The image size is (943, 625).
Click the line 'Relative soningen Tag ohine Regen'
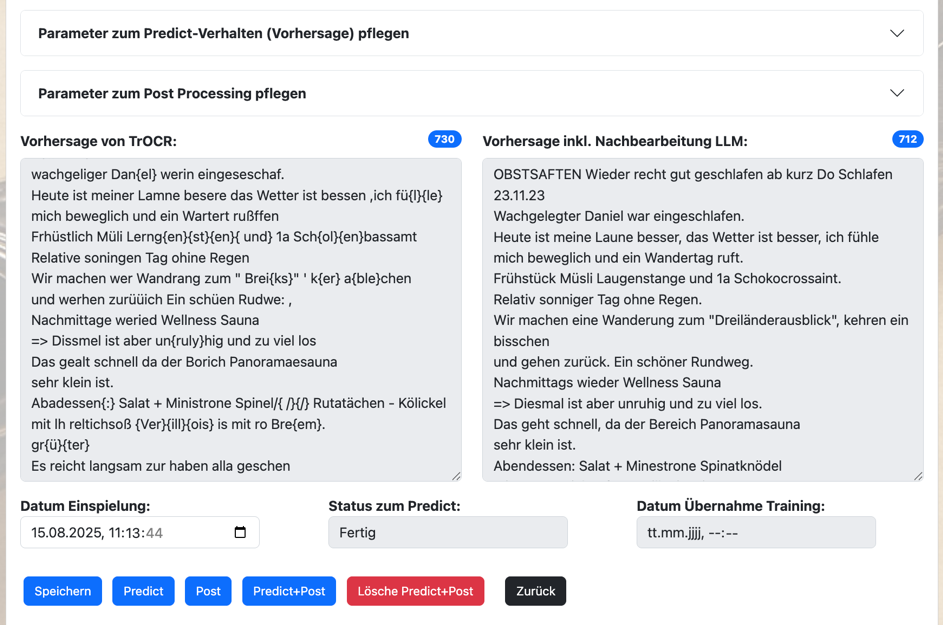pos(140,258)
